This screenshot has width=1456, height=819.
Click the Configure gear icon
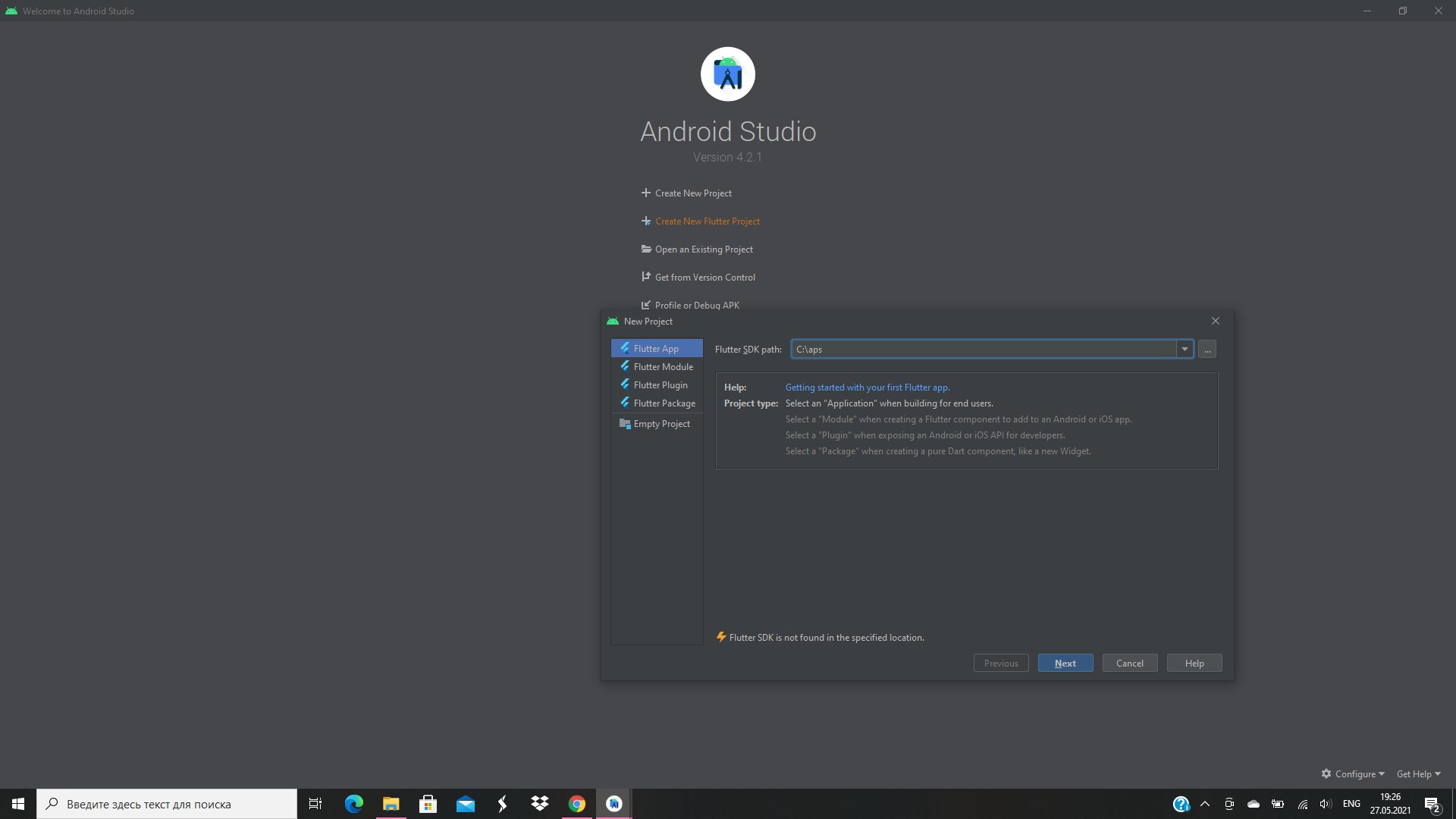tap(1326, 773)
